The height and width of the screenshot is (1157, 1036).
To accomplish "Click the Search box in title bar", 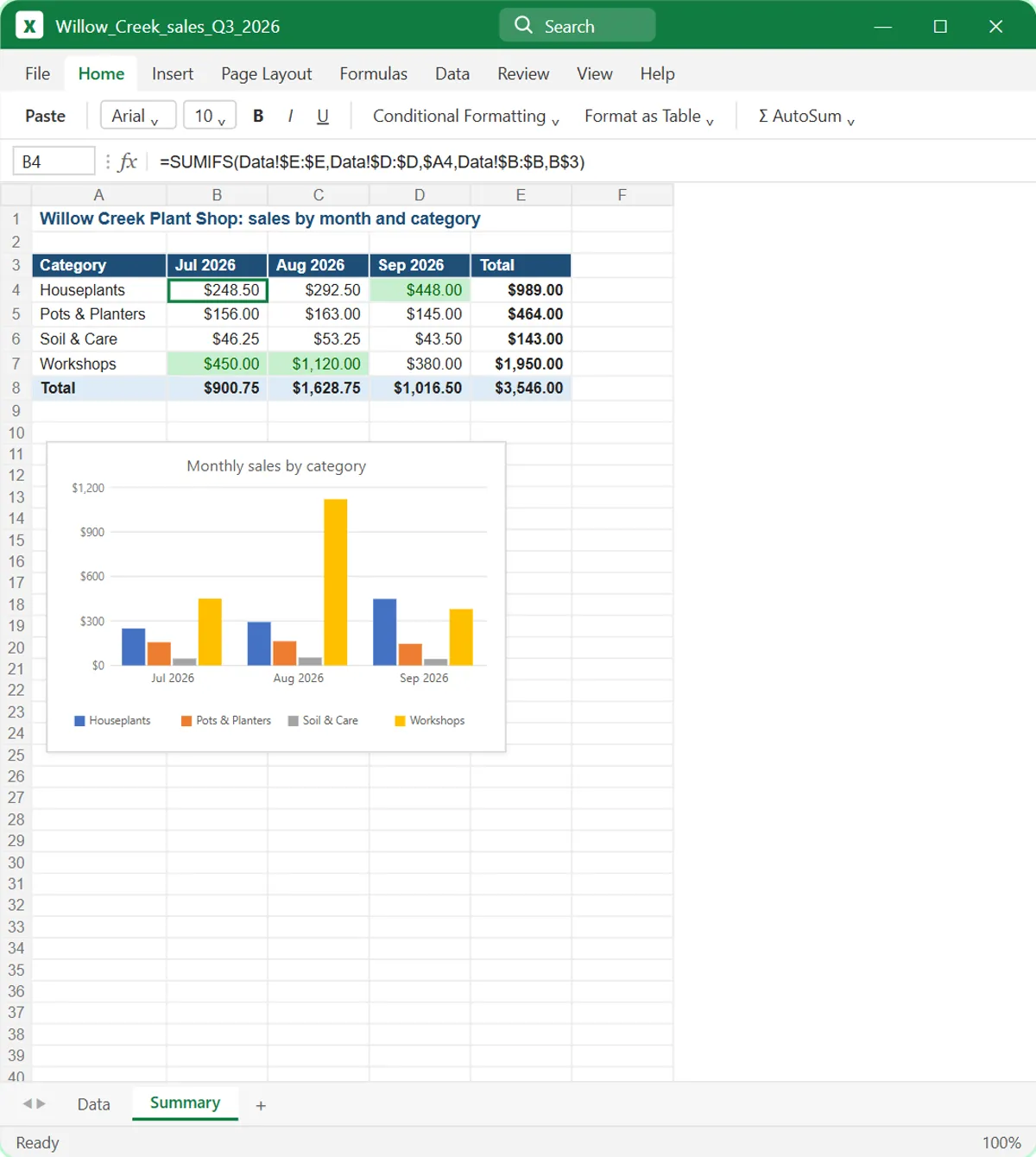I will (577, 25).
